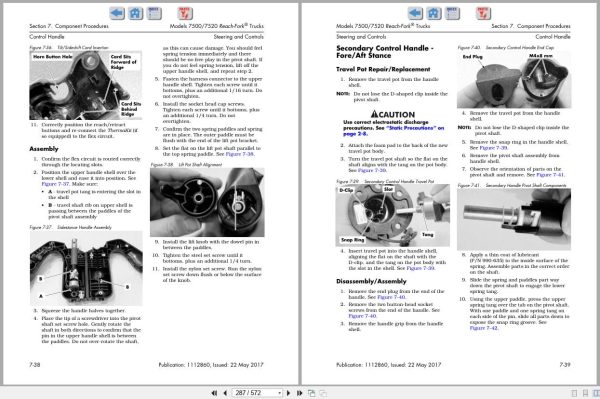Viewport: 600px width, 399px height.
Task: Switch to single page view icon
Action: [x=574, y=393]
